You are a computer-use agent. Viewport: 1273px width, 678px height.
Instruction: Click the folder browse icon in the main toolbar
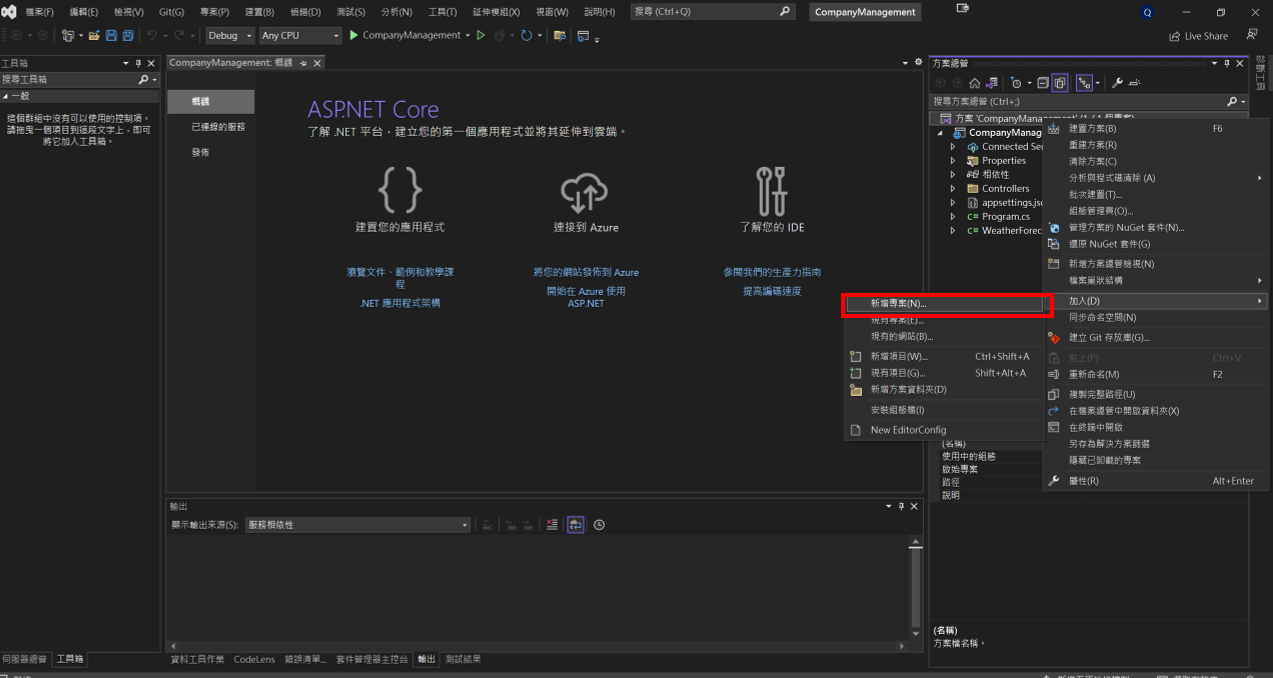click(559, 35)
